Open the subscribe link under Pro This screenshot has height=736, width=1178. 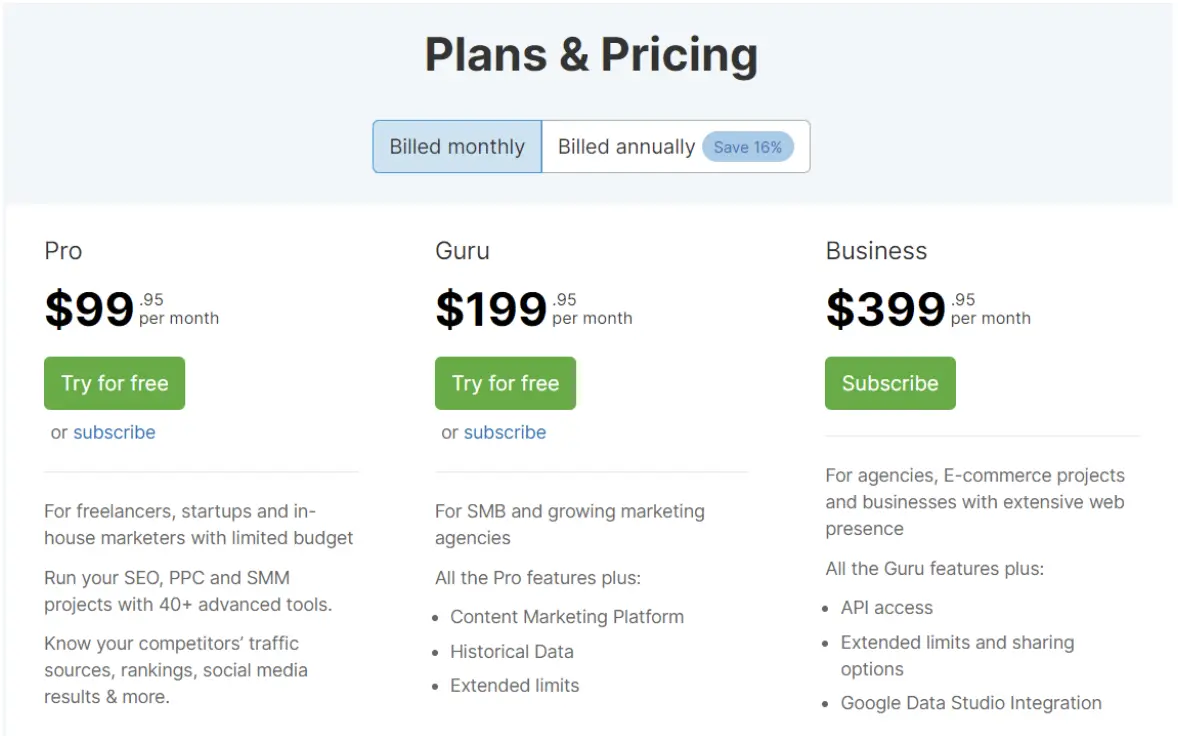[x=114, y=432]
